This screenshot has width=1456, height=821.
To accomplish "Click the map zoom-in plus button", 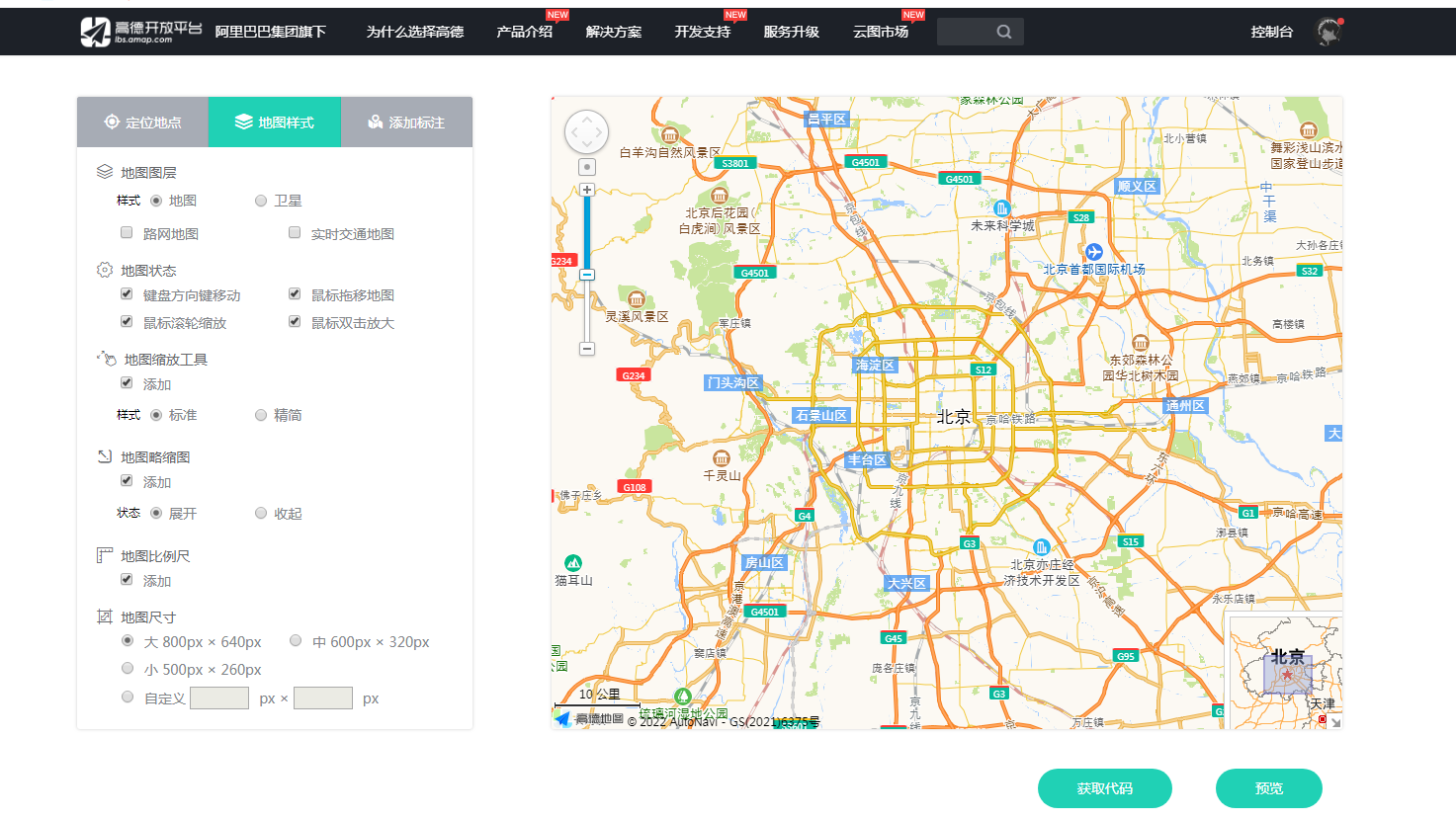I will 587,190.
